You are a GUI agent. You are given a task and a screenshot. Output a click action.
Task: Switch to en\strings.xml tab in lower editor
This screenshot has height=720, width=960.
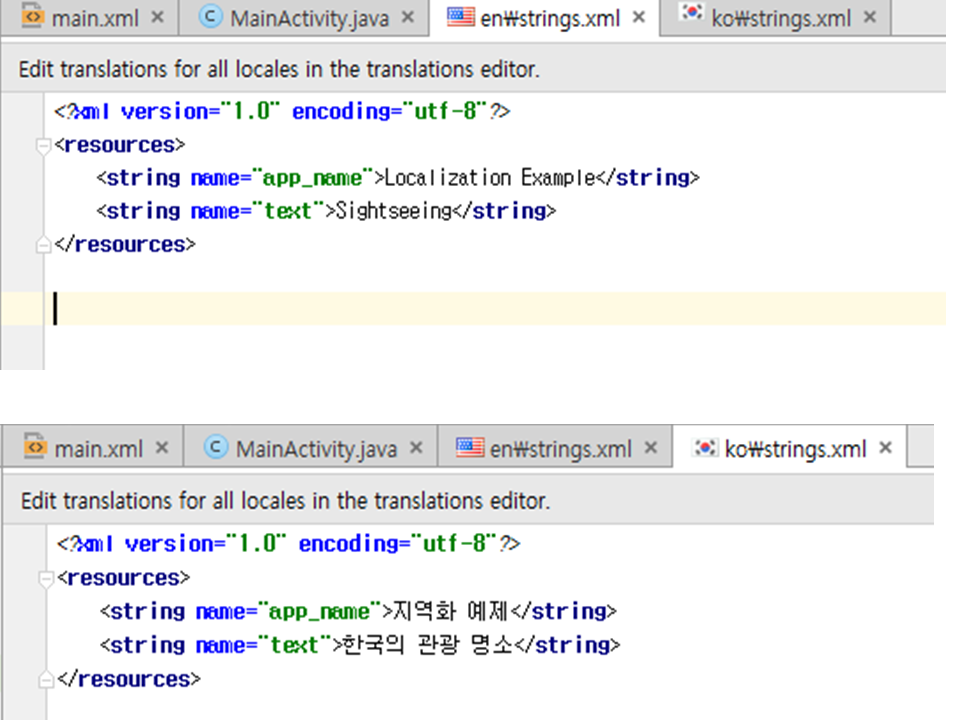coord(560,449)
